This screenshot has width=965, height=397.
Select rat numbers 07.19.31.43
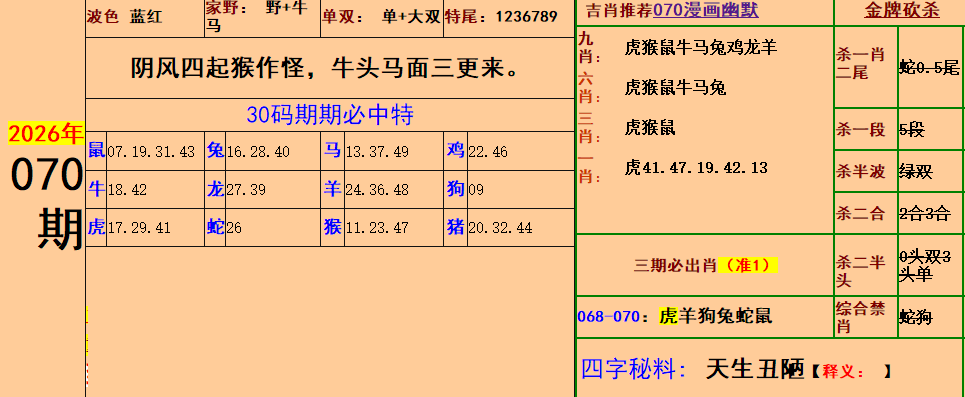coord(151,152)
